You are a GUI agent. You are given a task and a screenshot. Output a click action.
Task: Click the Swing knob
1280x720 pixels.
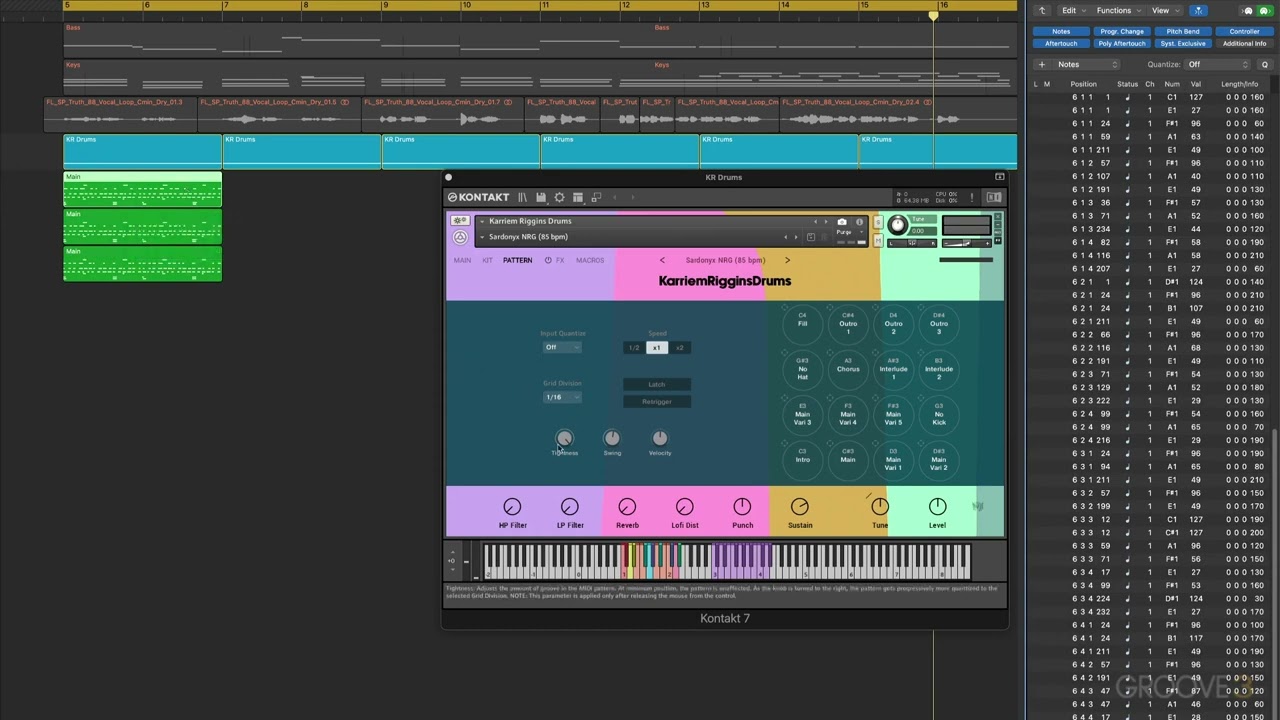[611, 439]
